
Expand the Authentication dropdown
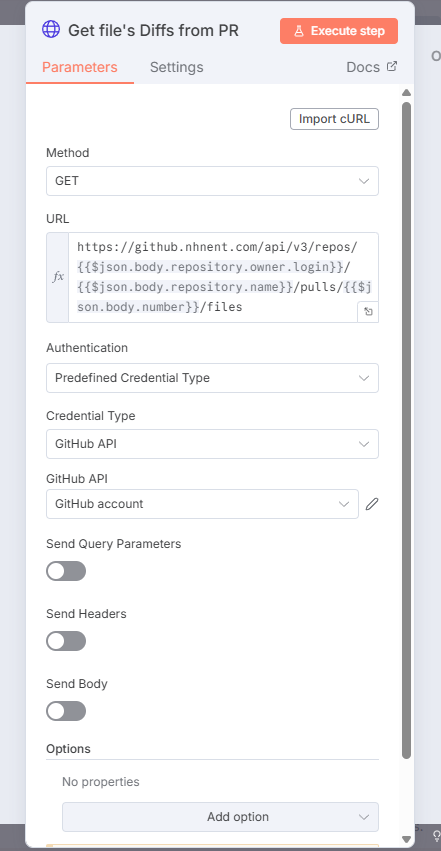pos(212,378)
